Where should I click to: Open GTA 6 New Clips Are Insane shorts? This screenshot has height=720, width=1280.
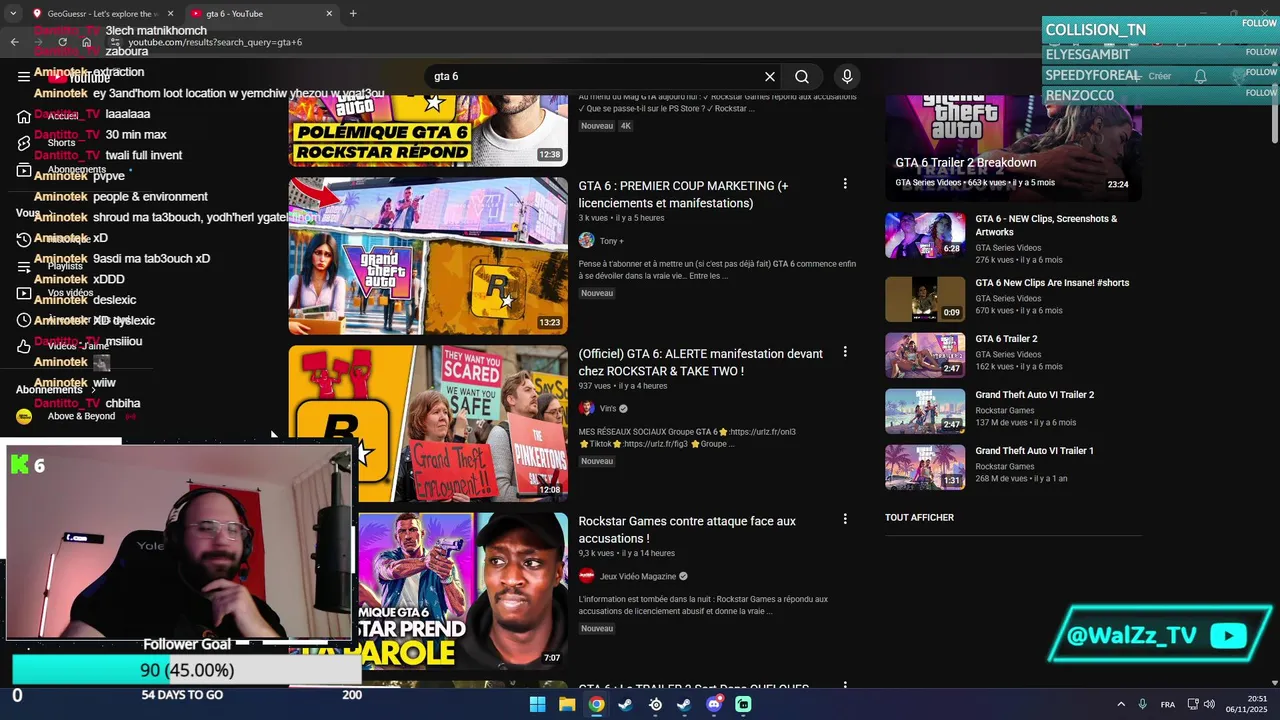1052,283
